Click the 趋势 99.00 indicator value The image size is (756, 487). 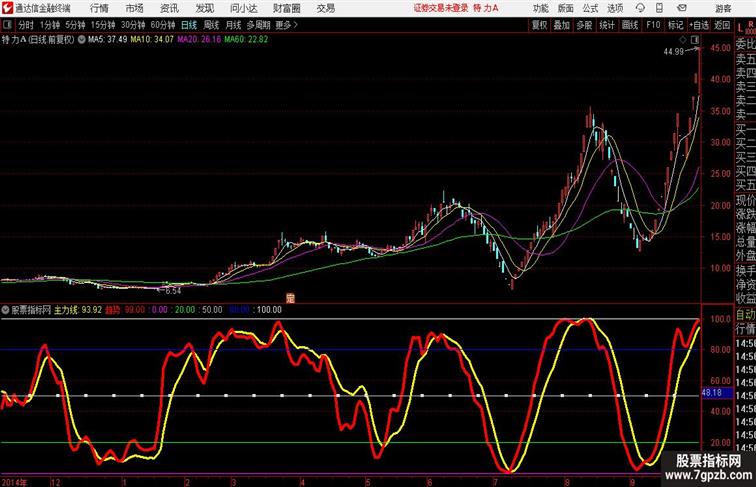(x=125, y=310)
